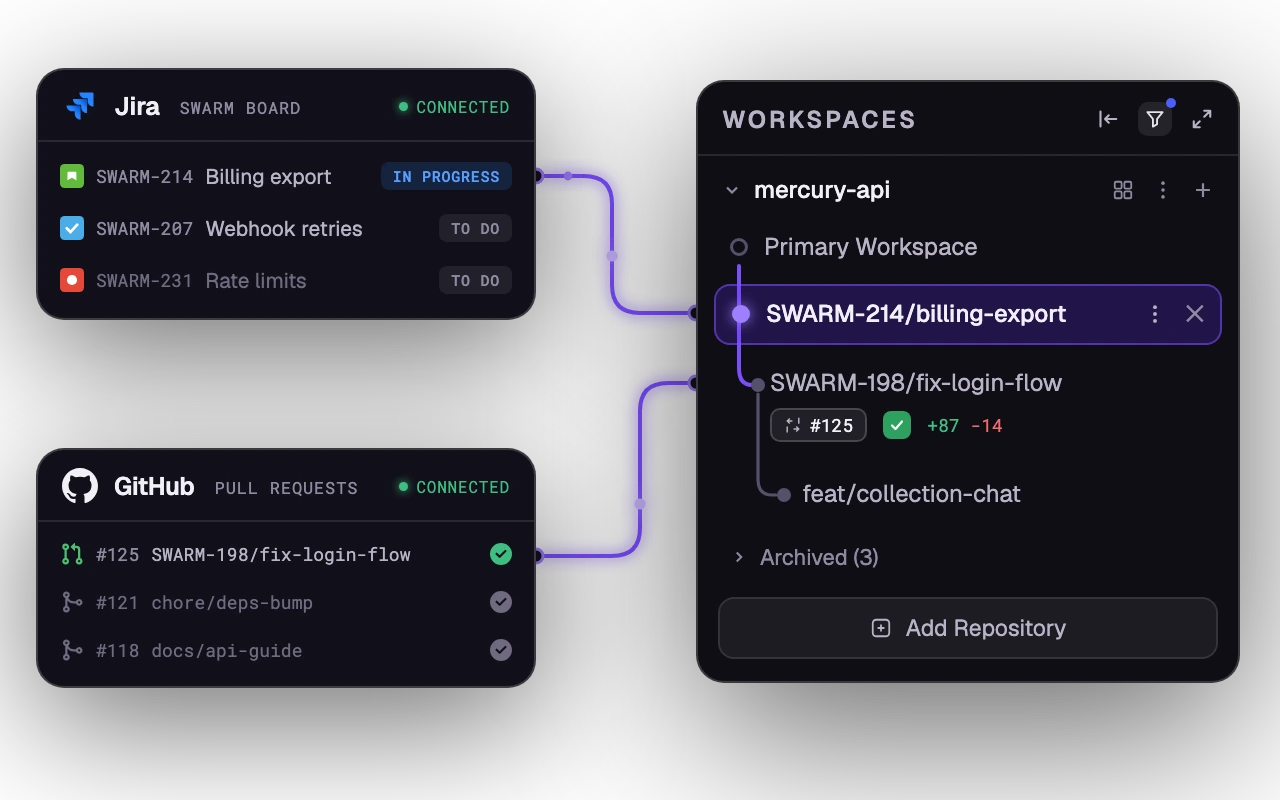Screen dimensions: 1280x800
Task: Click SWARM-214 story type icon
Action: tap(72, 177)
